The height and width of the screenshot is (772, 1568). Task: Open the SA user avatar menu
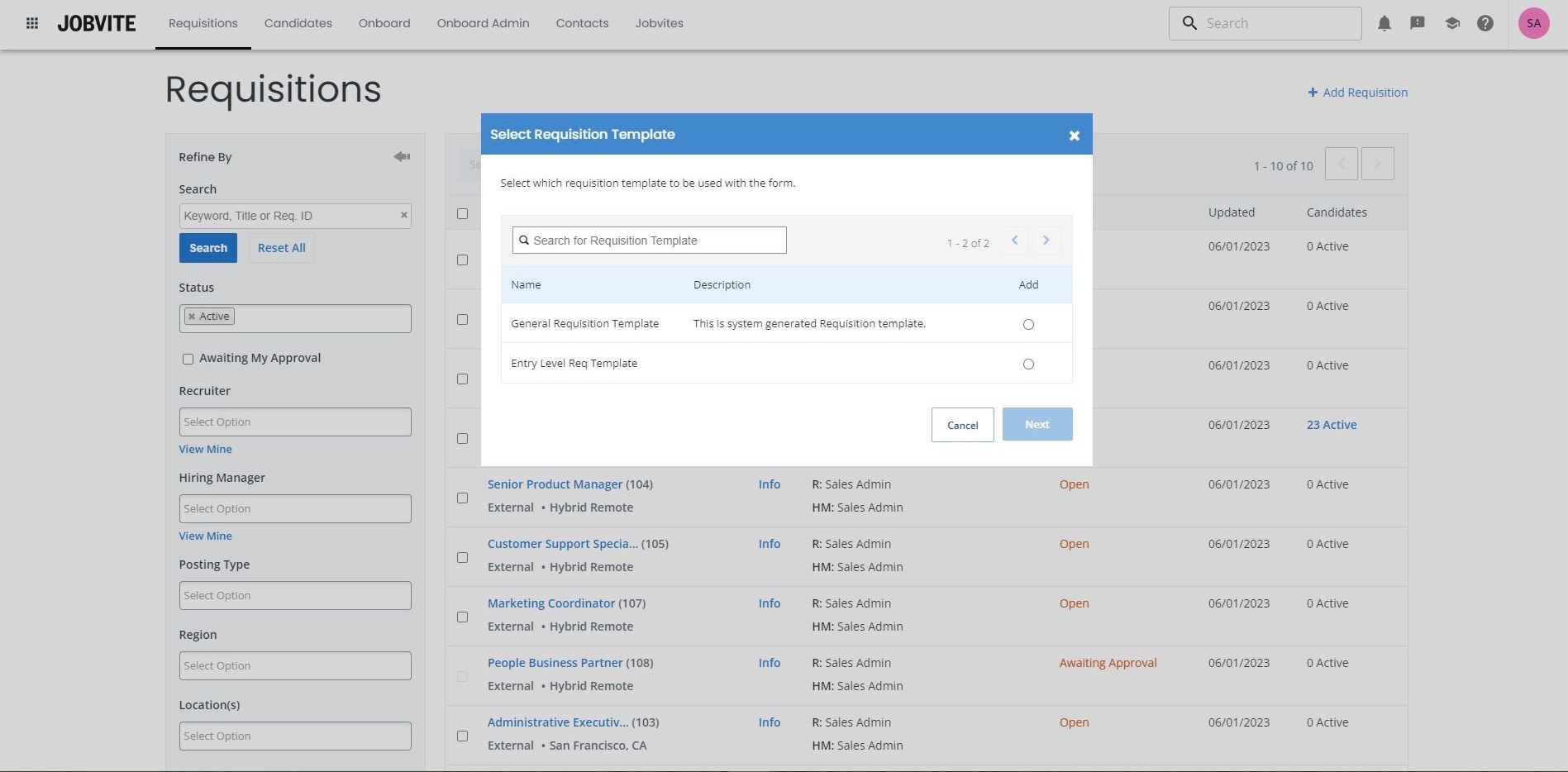tap(1533, 23)
